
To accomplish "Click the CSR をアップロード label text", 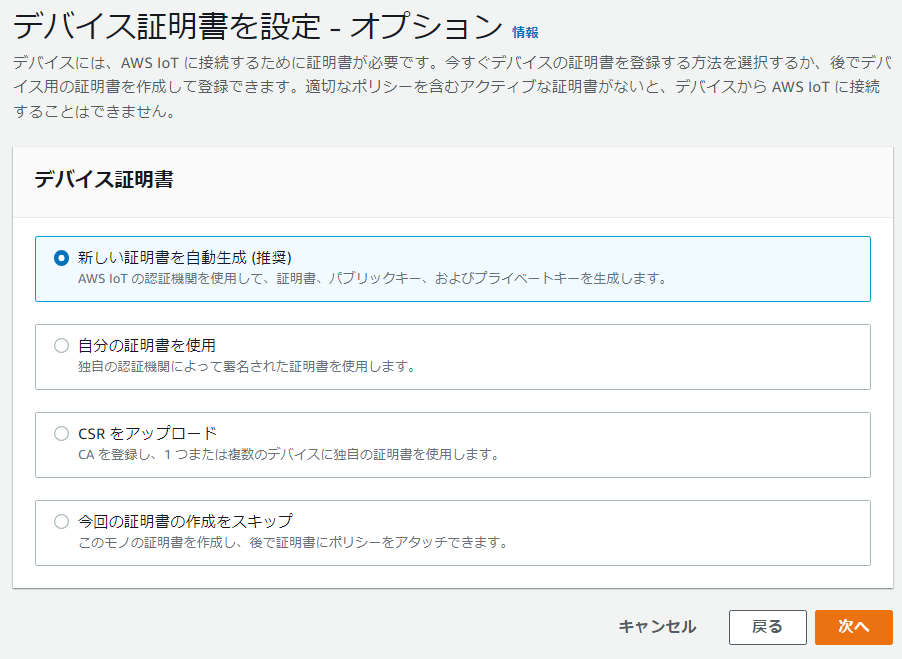I will tap(147, 433).
